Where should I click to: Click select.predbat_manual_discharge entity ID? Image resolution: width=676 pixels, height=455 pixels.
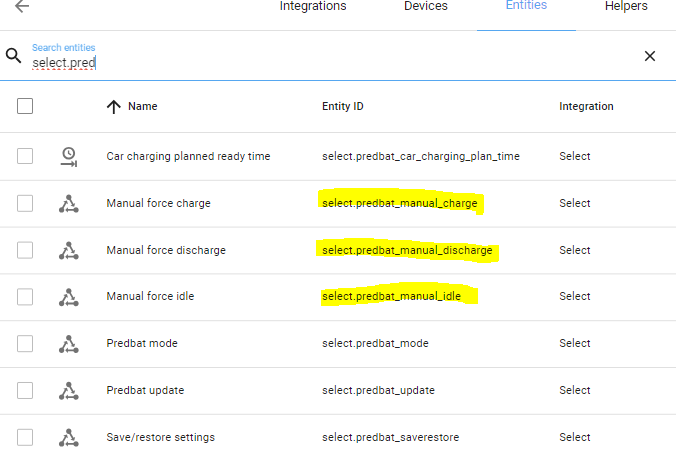407,250
